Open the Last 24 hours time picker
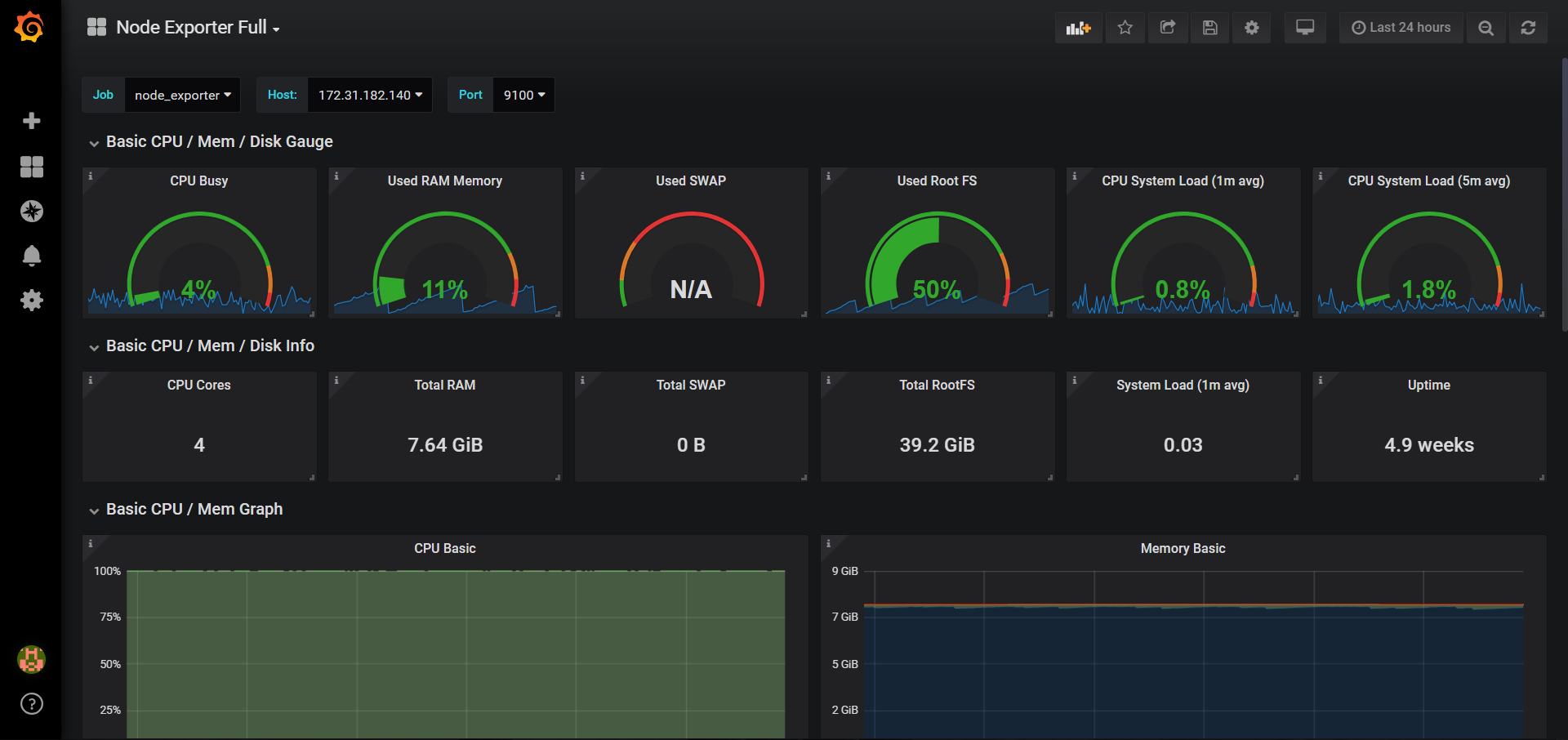1568x740 pixels. coord(1401,28)
